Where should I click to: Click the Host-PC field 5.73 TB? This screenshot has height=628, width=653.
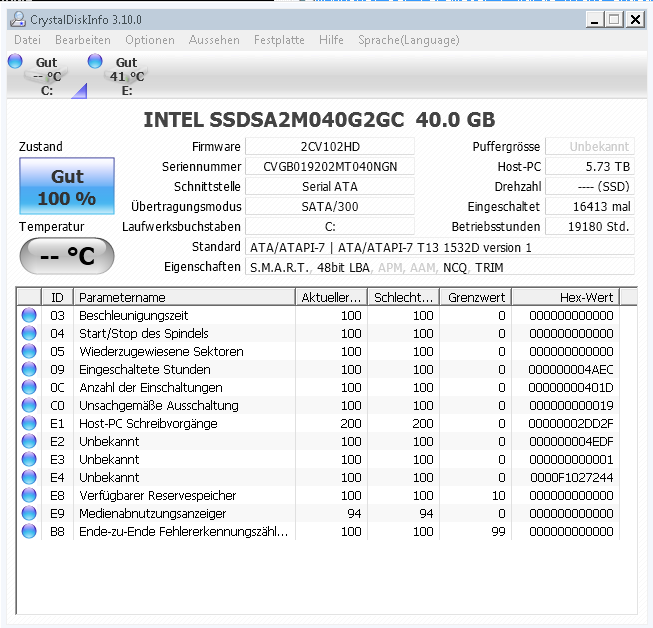pyautogui.click(x=590, y=167)
